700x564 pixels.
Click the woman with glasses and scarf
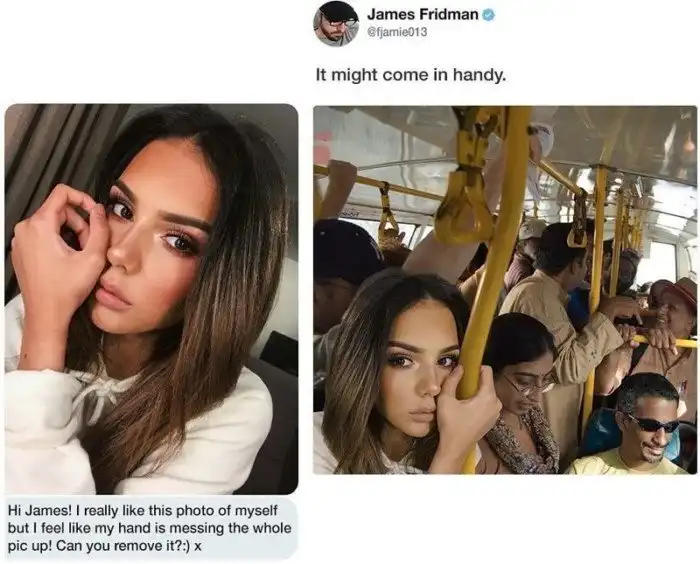pos(520,393)
